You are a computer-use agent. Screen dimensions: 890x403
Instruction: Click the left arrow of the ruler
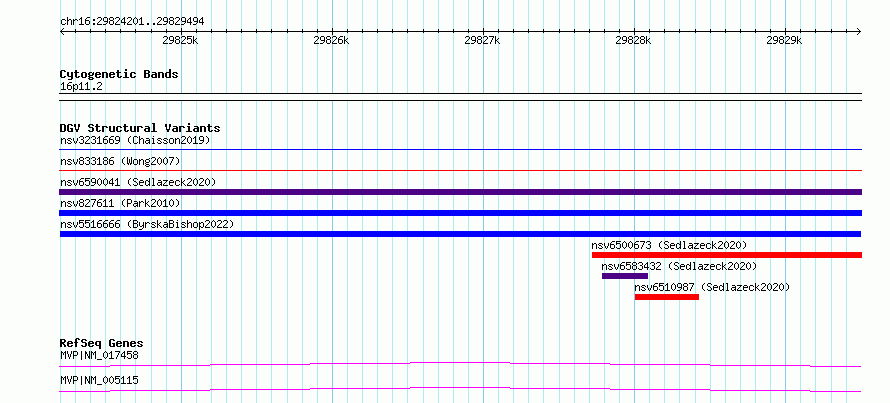pos(62,31)
